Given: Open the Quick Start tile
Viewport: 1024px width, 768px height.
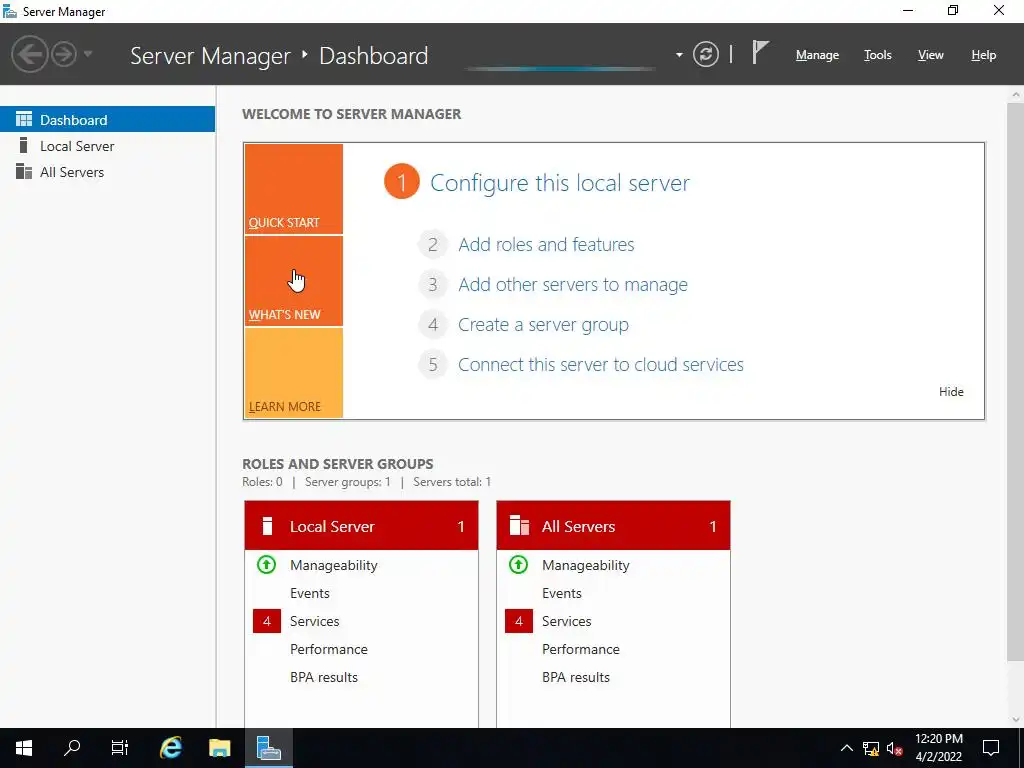Looking at the screenshot, I should pyautogui.click(x=294, y=189).
